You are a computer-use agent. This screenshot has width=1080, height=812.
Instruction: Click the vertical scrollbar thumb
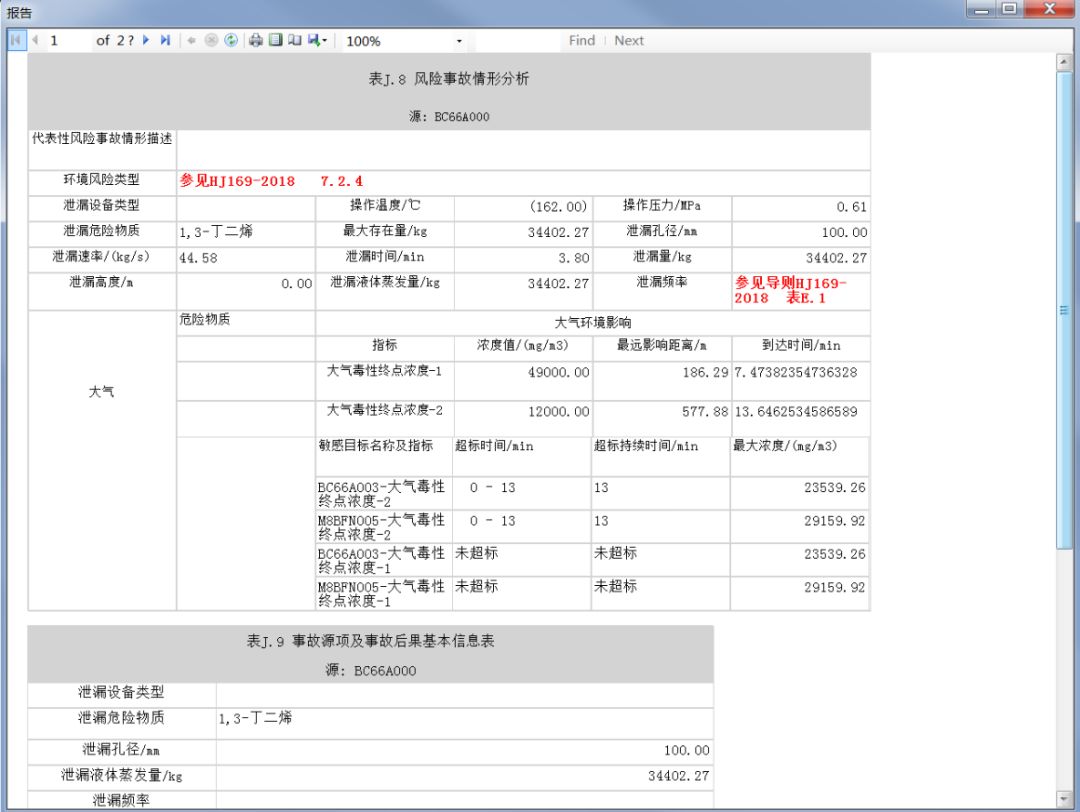pyautogui.click(x=1064, y=310)
